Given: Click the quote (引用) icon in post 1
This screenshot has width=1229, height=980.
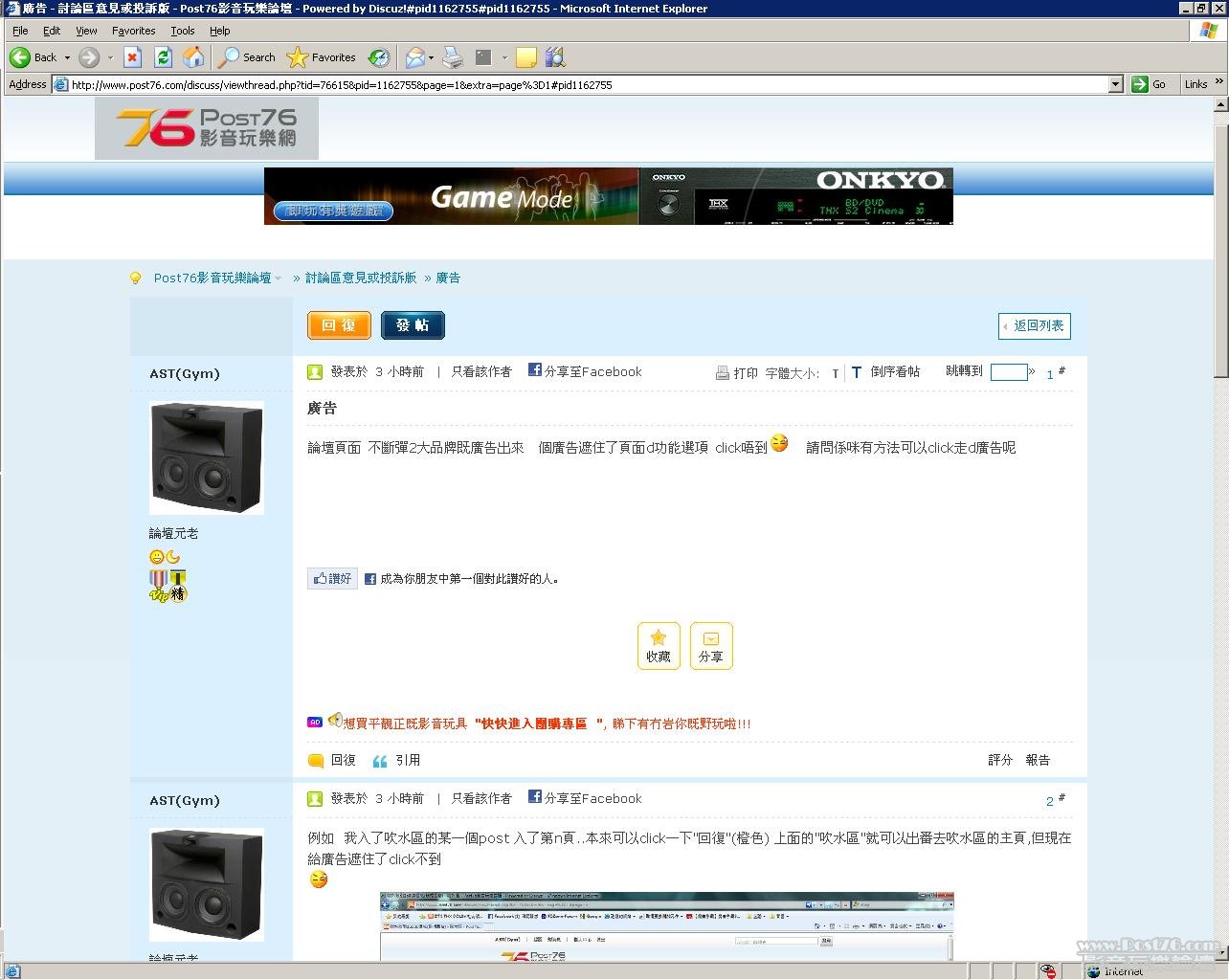Looking at the screenshot, I should point(380,761).
